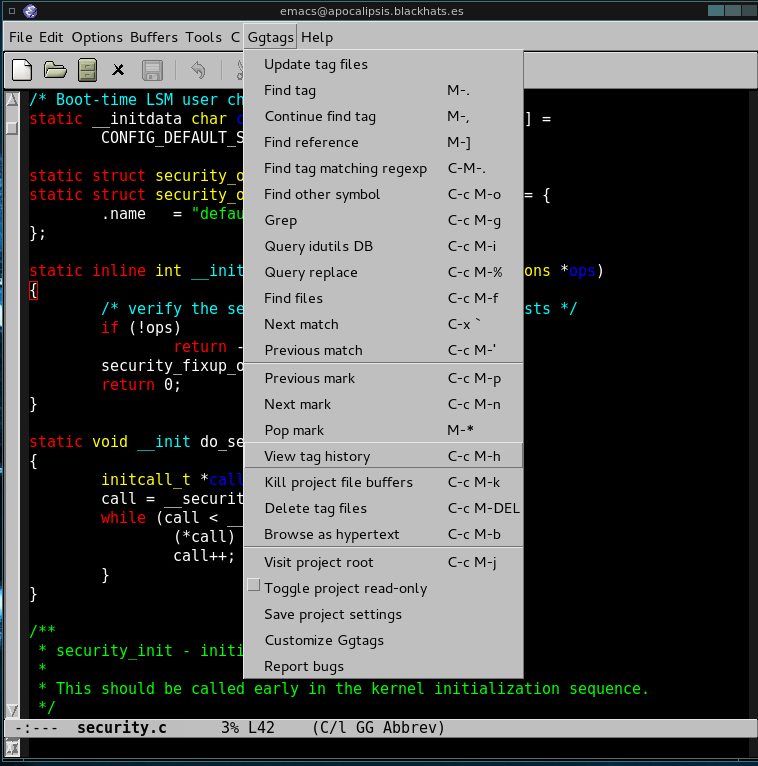Select Next match
This screenshot has height=766, width=758.
tap(383, 324)
